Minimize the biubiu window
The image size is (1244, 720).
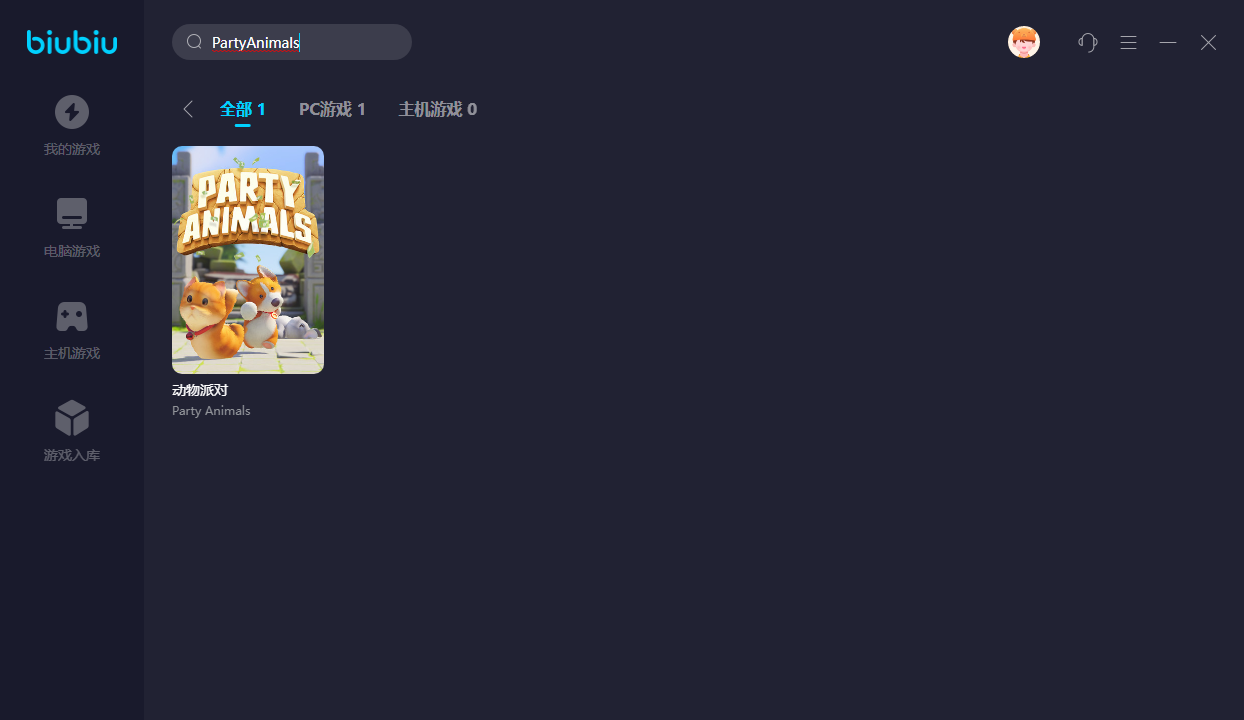click(x=1168, y=42)
